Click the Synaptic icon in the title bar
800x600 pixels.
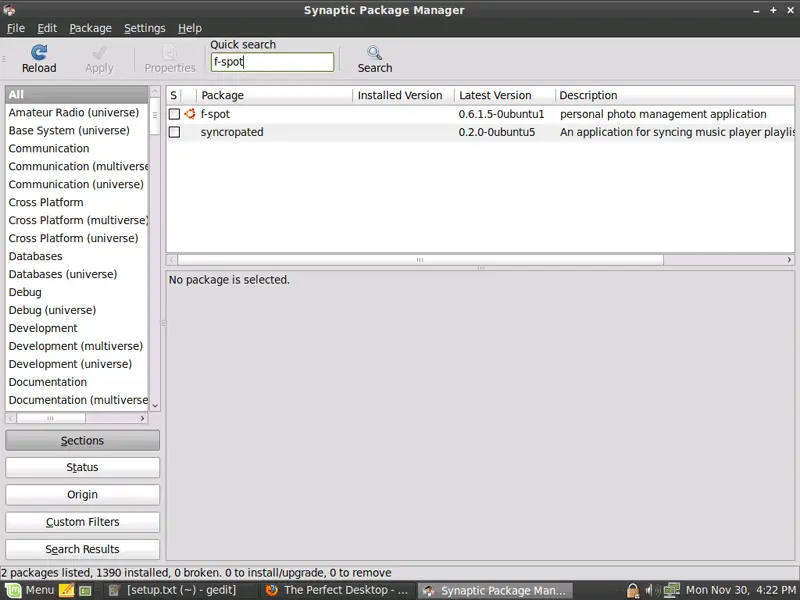(x=9, y=10)
